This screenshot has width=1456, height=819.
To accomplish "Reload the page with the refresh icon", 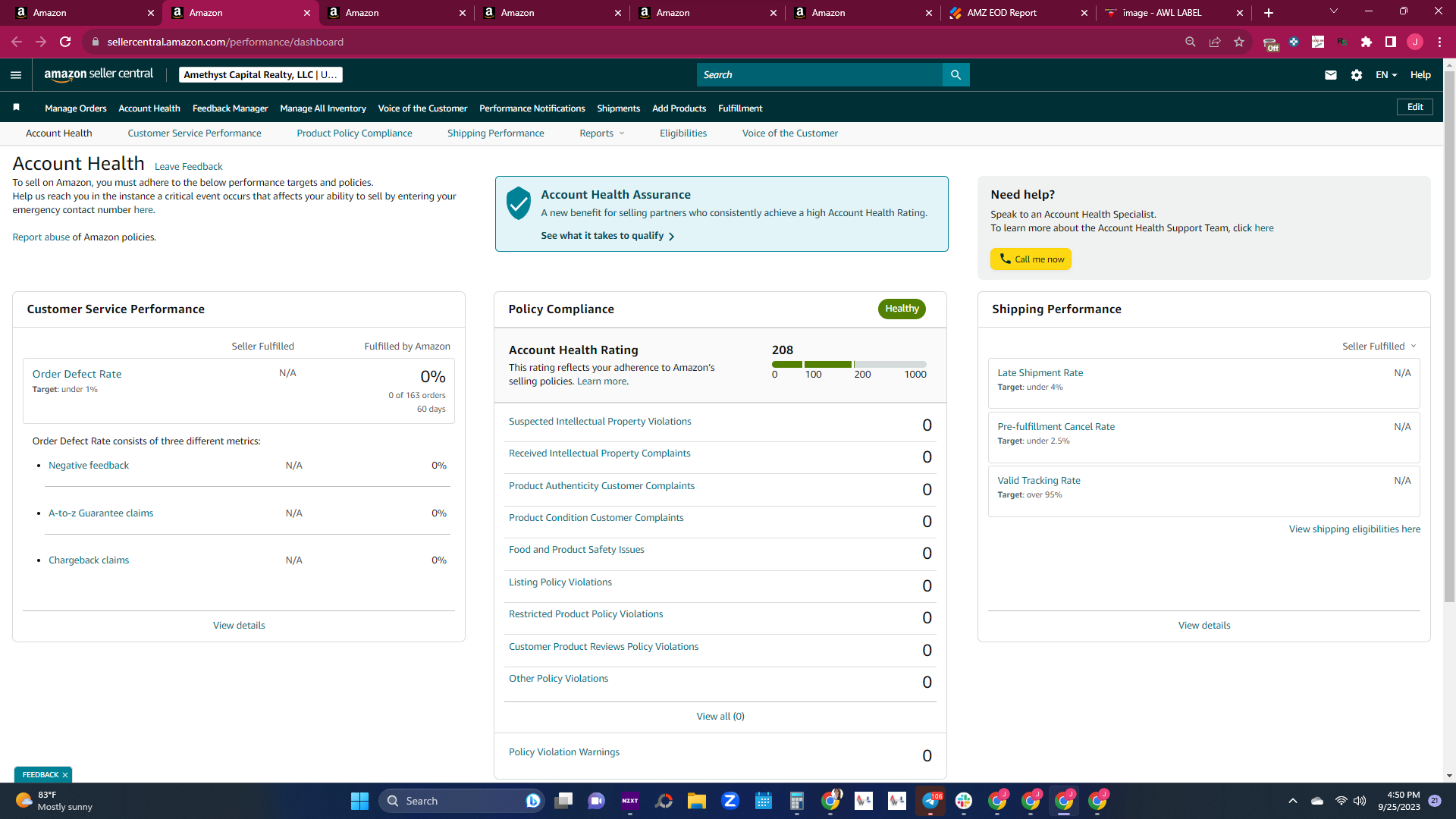I will tap(66, 42).
